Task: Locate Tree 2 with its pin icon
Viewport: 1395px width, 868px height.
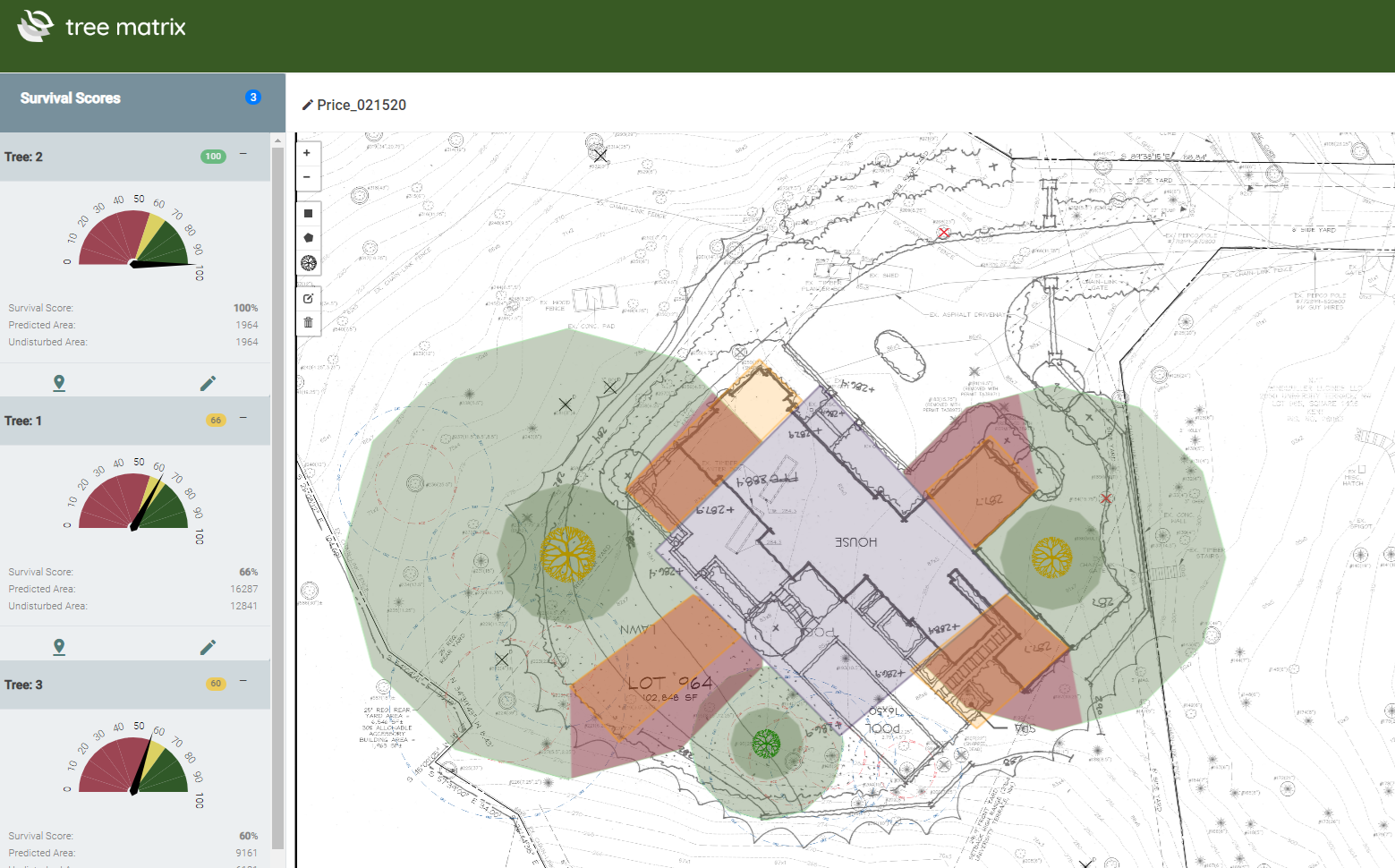Action: (x=59, y=383)
